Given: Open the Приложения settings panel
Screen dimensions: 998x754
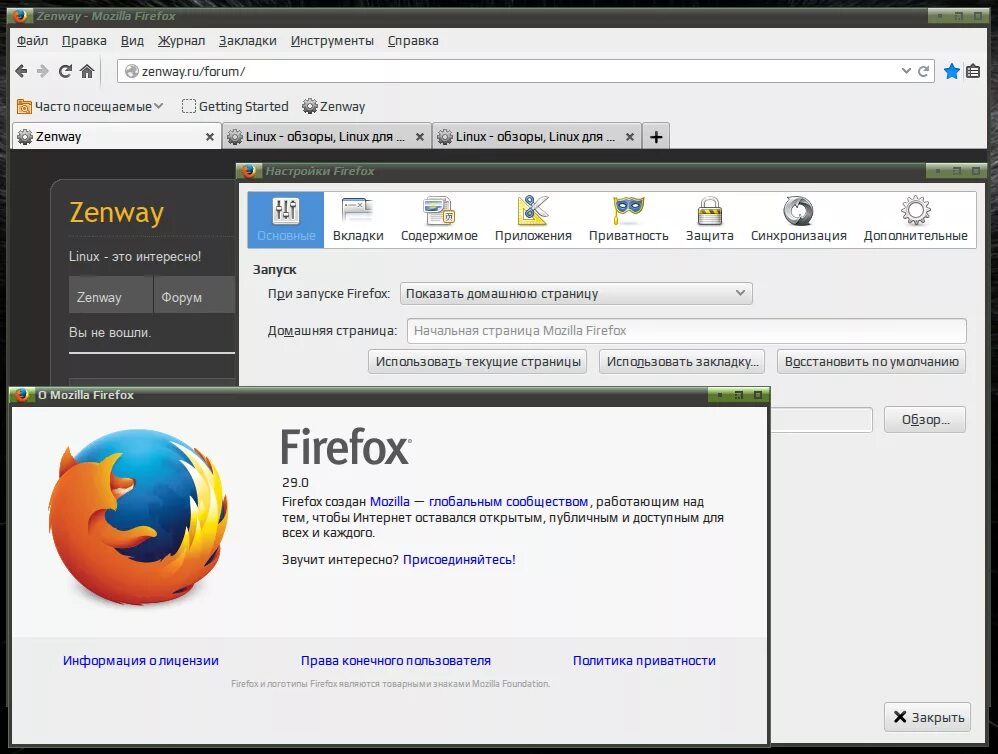Looking at the screenshot, I should coord(533,220).
